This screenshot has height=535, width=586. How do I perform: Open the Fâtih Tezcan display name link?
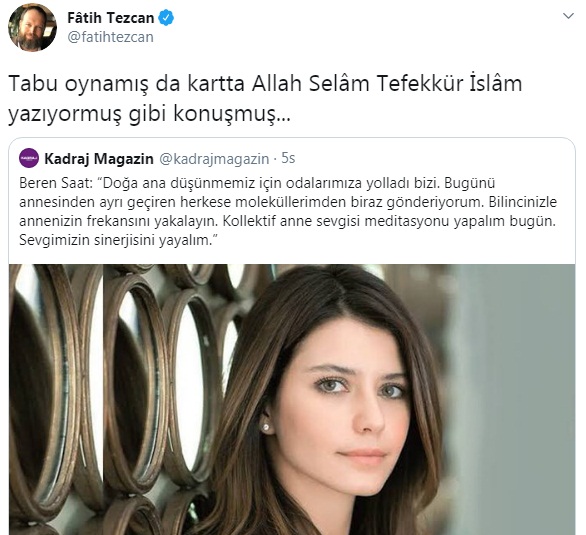111,18
